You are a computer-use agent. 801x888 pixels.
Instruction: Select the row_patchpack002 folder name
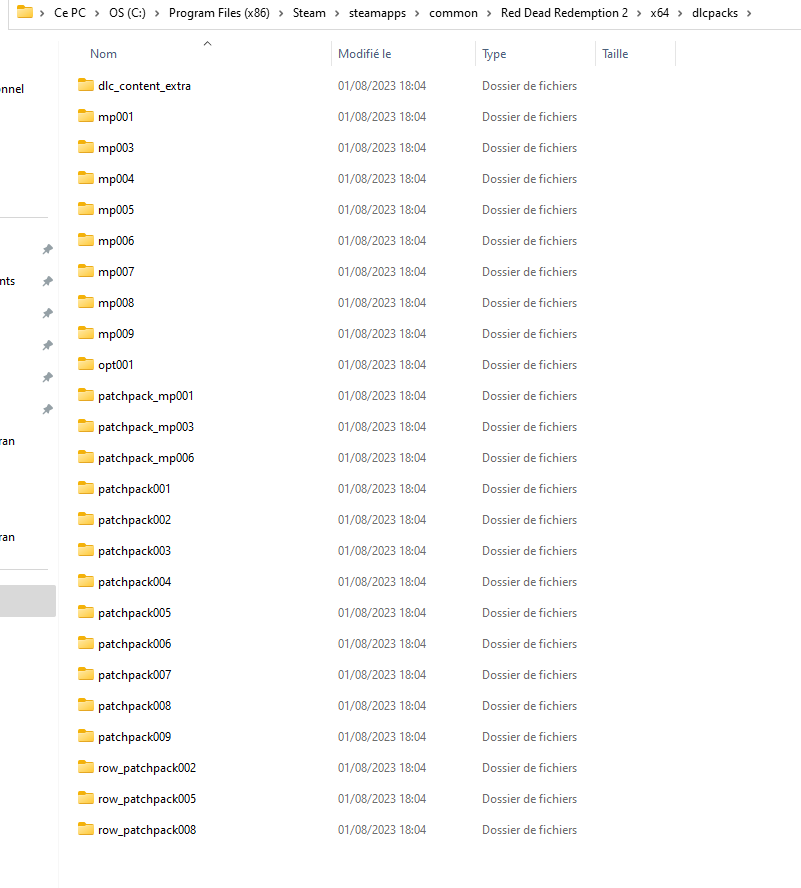pos(147,768)
